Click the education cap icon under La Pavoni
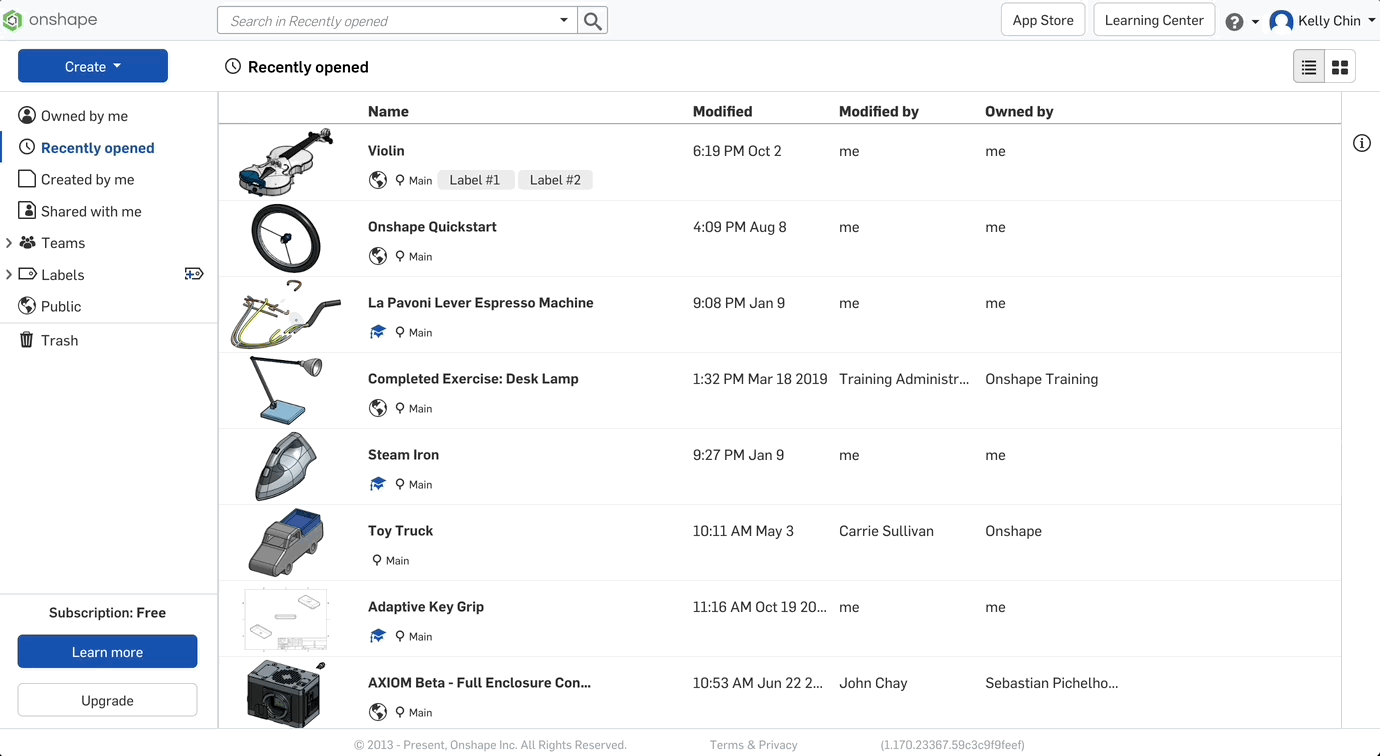Viewport: 1380px width, 756px height. [378, 332]
